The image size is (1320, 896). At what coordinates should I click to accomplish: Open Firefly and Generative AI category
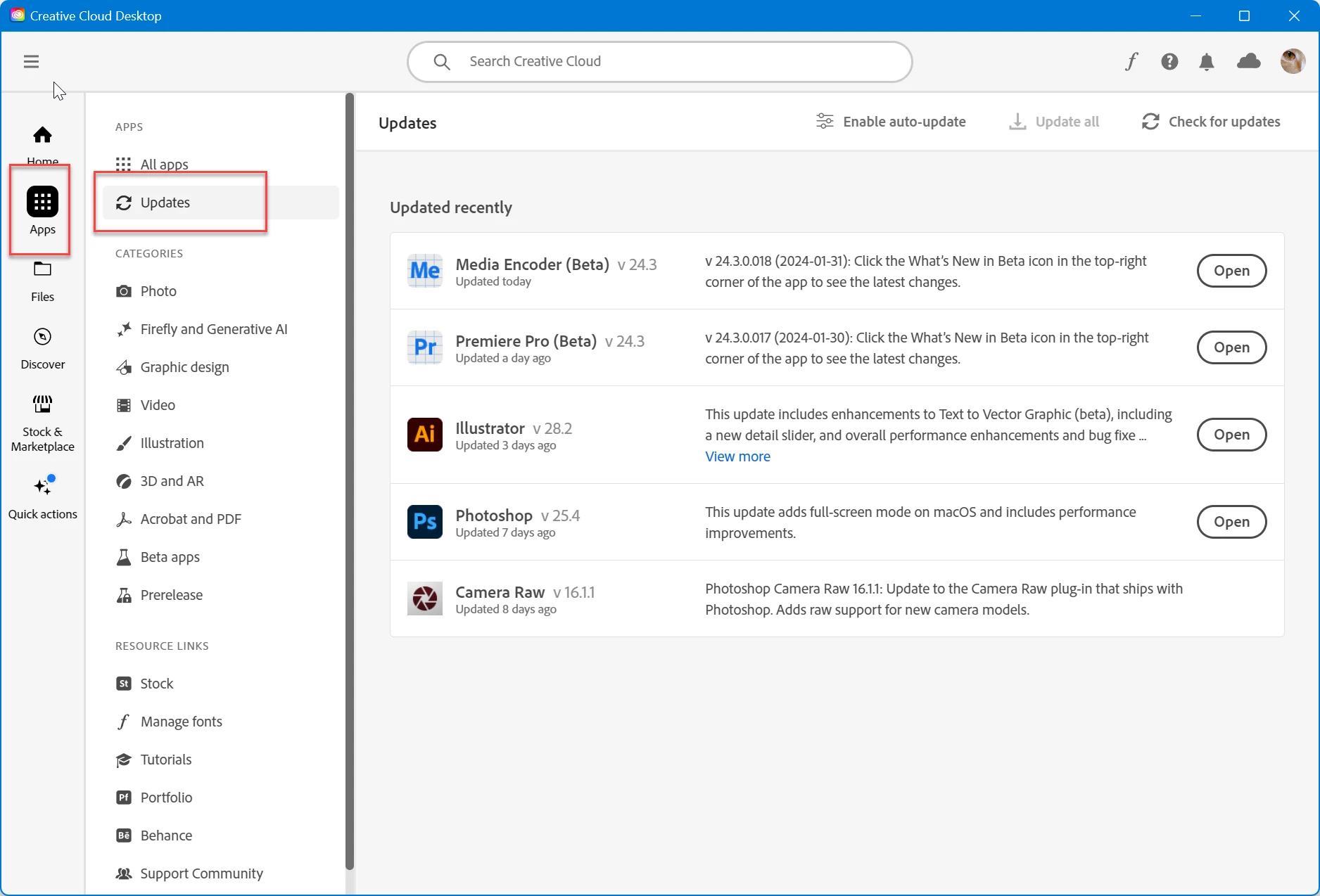[x=220, y=329]
